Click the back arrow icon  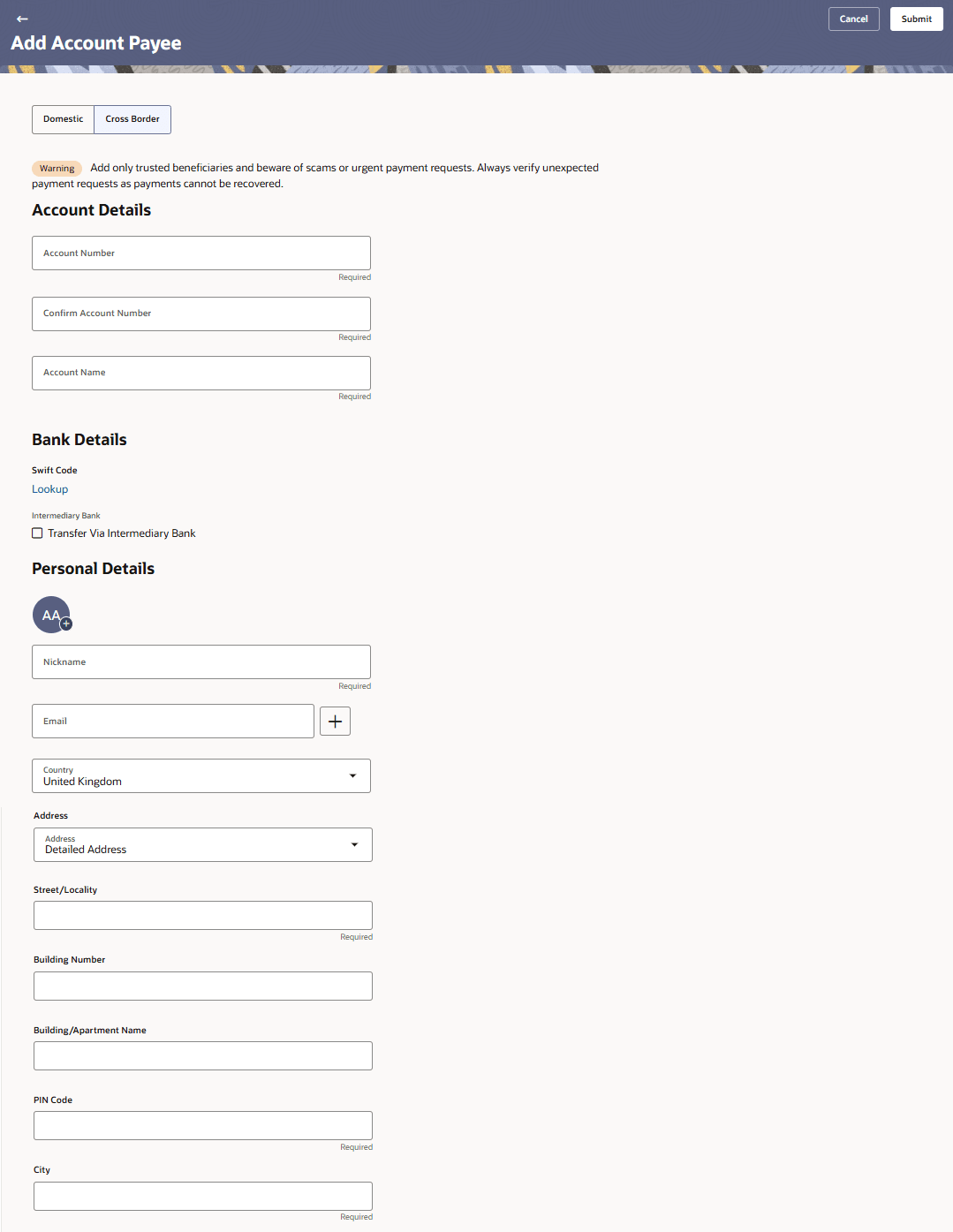click(22, 19)
